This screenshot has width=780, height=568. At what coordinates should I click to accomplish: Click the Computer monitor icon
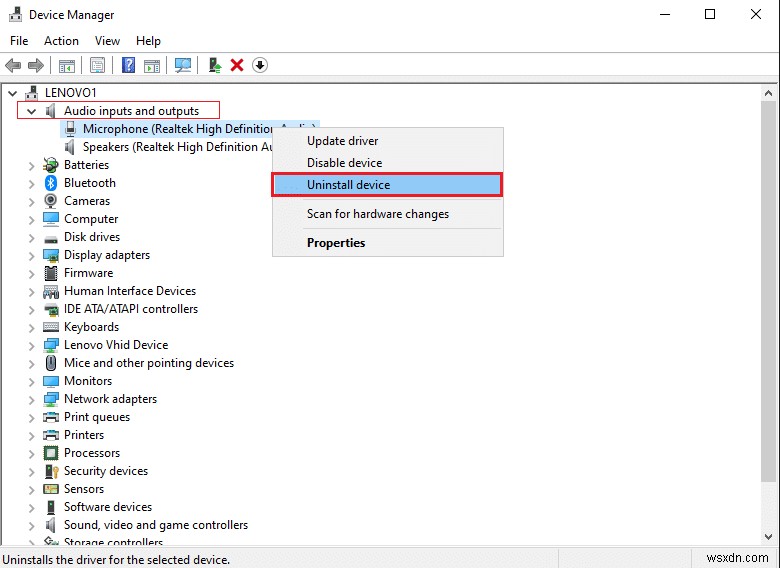pos(51,219)
